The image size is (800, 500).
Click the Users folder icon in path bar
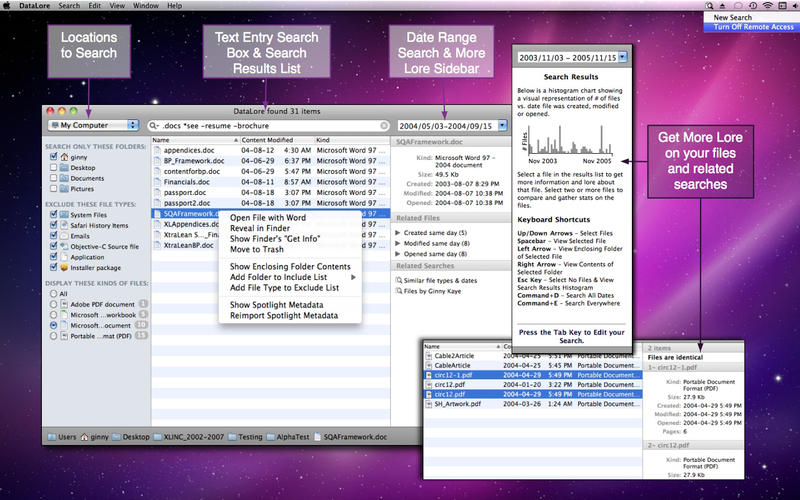52,437
